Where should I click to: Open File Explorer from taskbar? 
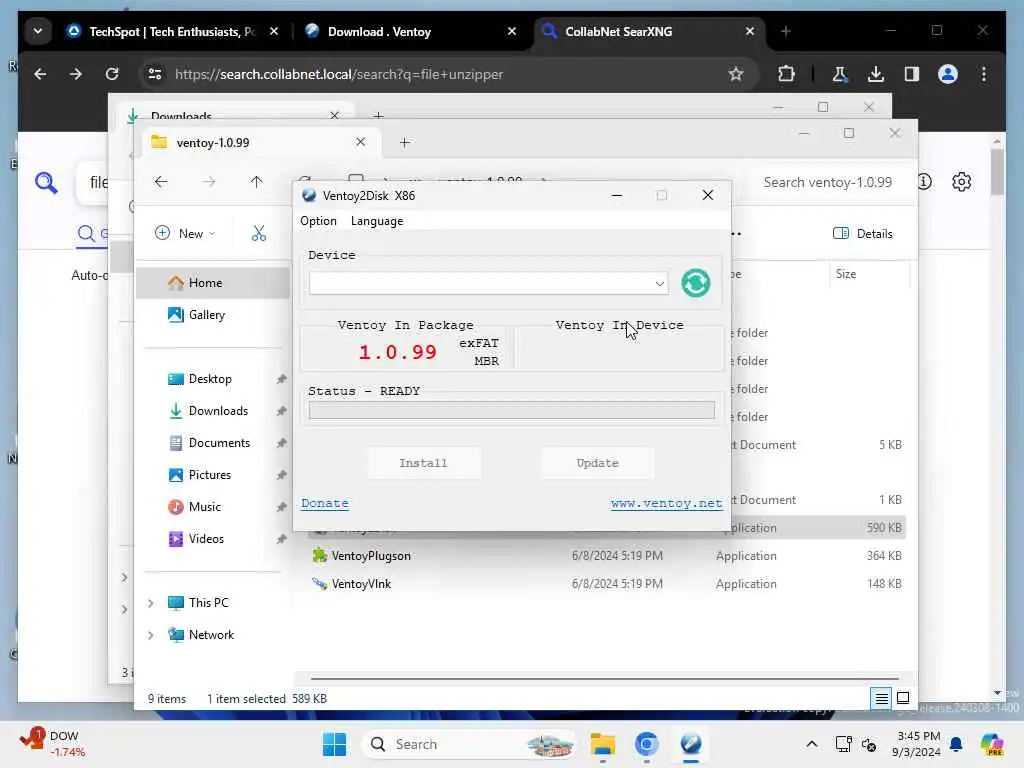(x=602, y=744)
